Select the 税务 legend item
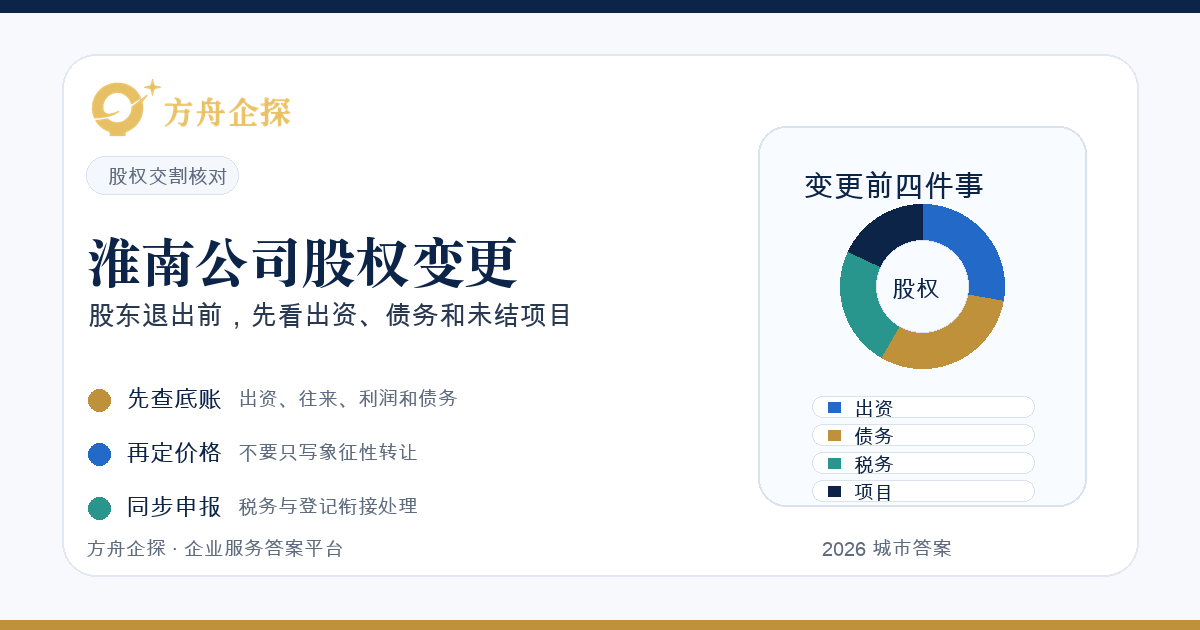 tap(923, 463)
